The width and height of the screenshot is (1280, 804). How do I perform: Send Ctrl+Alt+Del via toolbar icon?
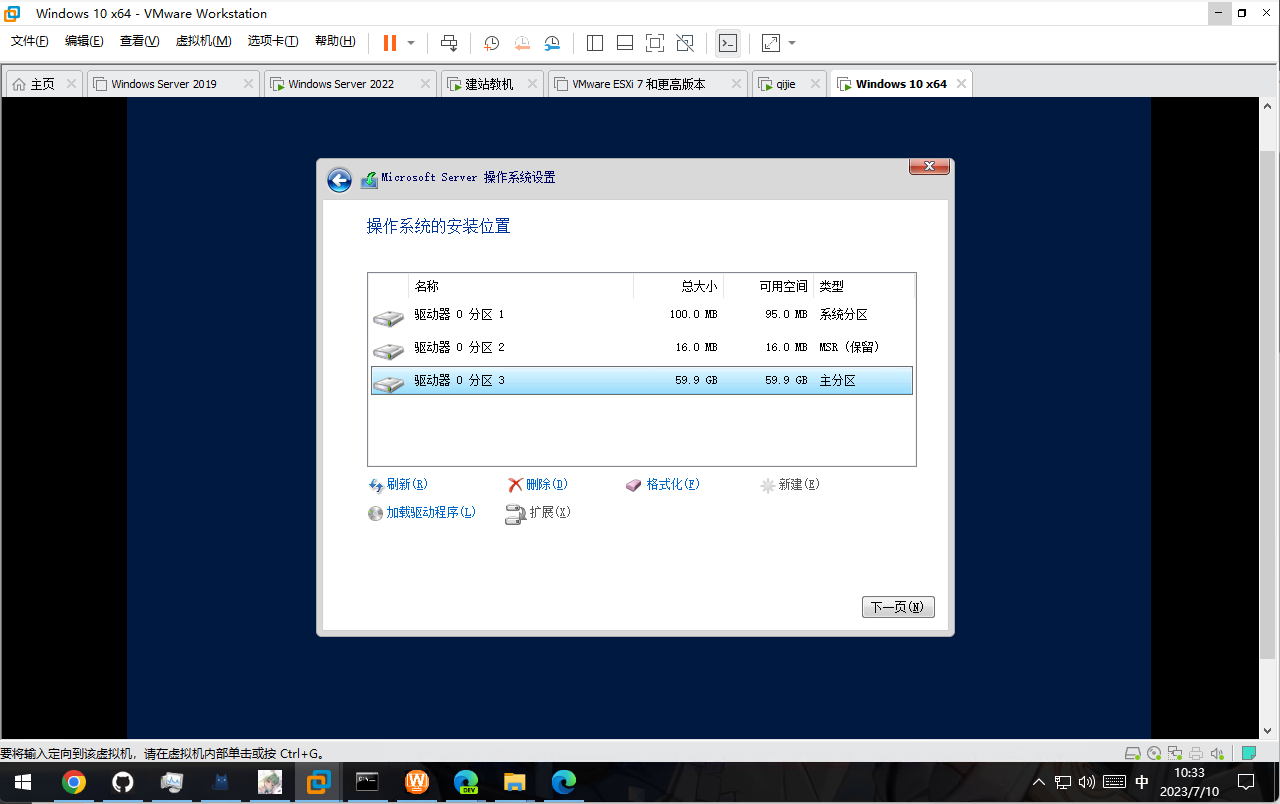[449, 43]
